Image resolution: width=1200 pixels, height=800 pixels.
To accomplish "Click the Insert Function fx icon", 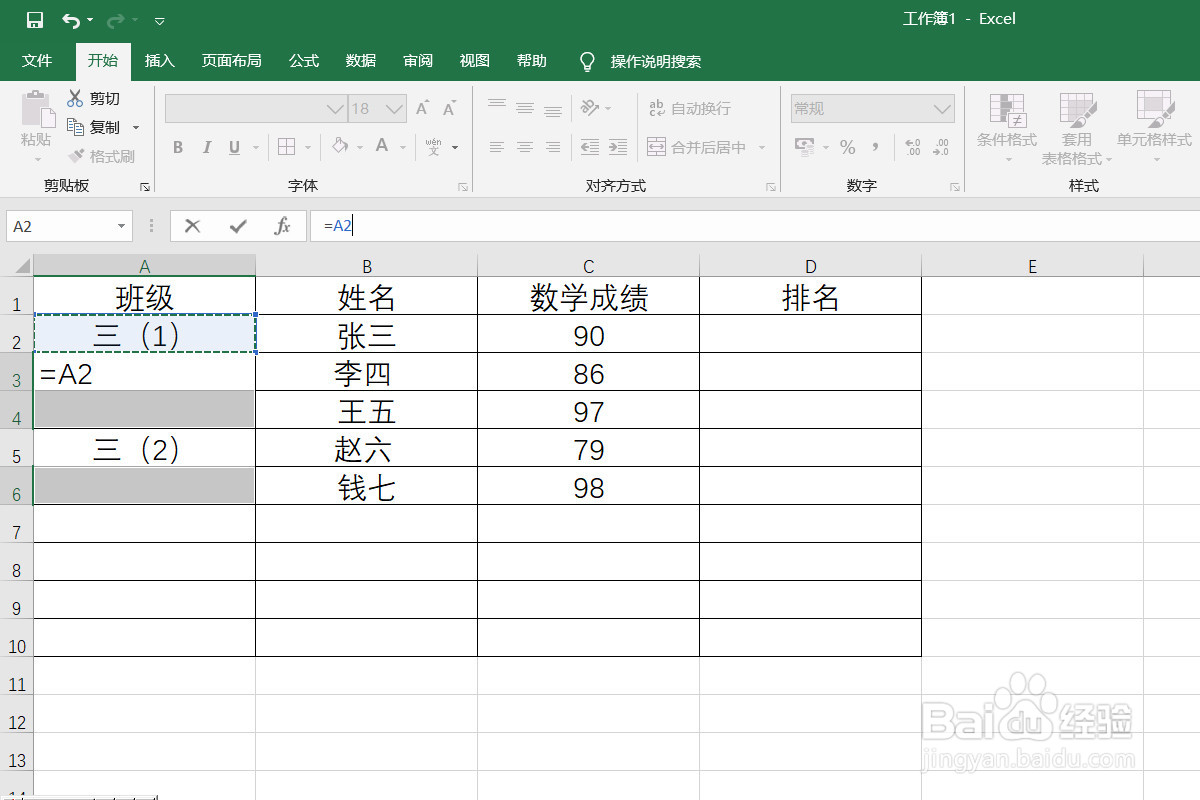I will (x=285, y=225).
